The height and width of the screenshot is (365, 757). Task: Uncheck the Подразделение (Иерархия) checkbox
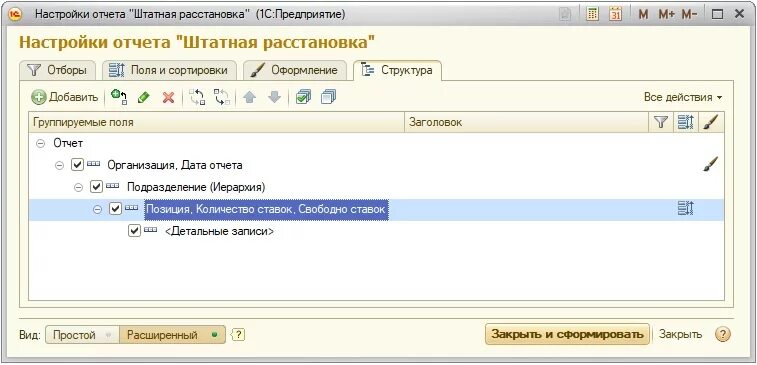coord(97,186)
